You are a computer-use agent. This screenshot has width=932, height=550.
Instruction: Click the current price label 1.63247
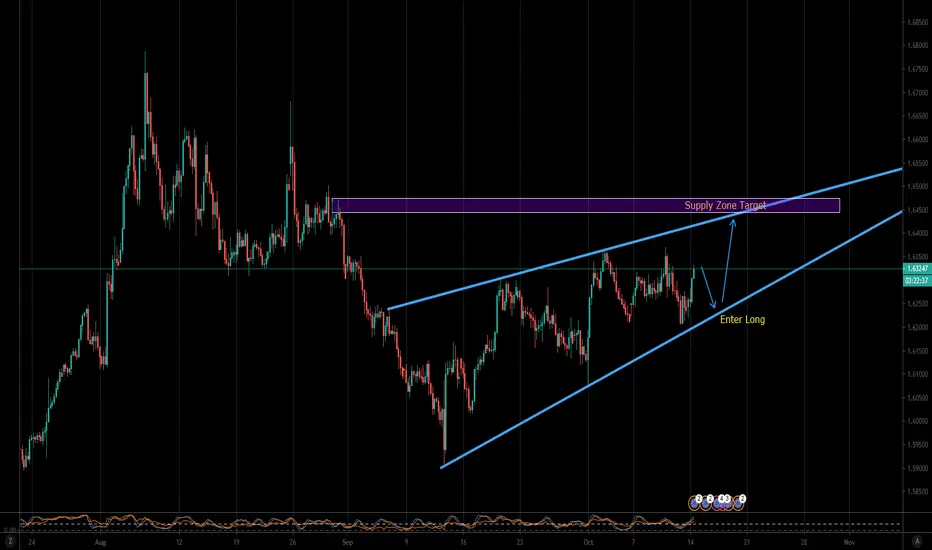917,269
